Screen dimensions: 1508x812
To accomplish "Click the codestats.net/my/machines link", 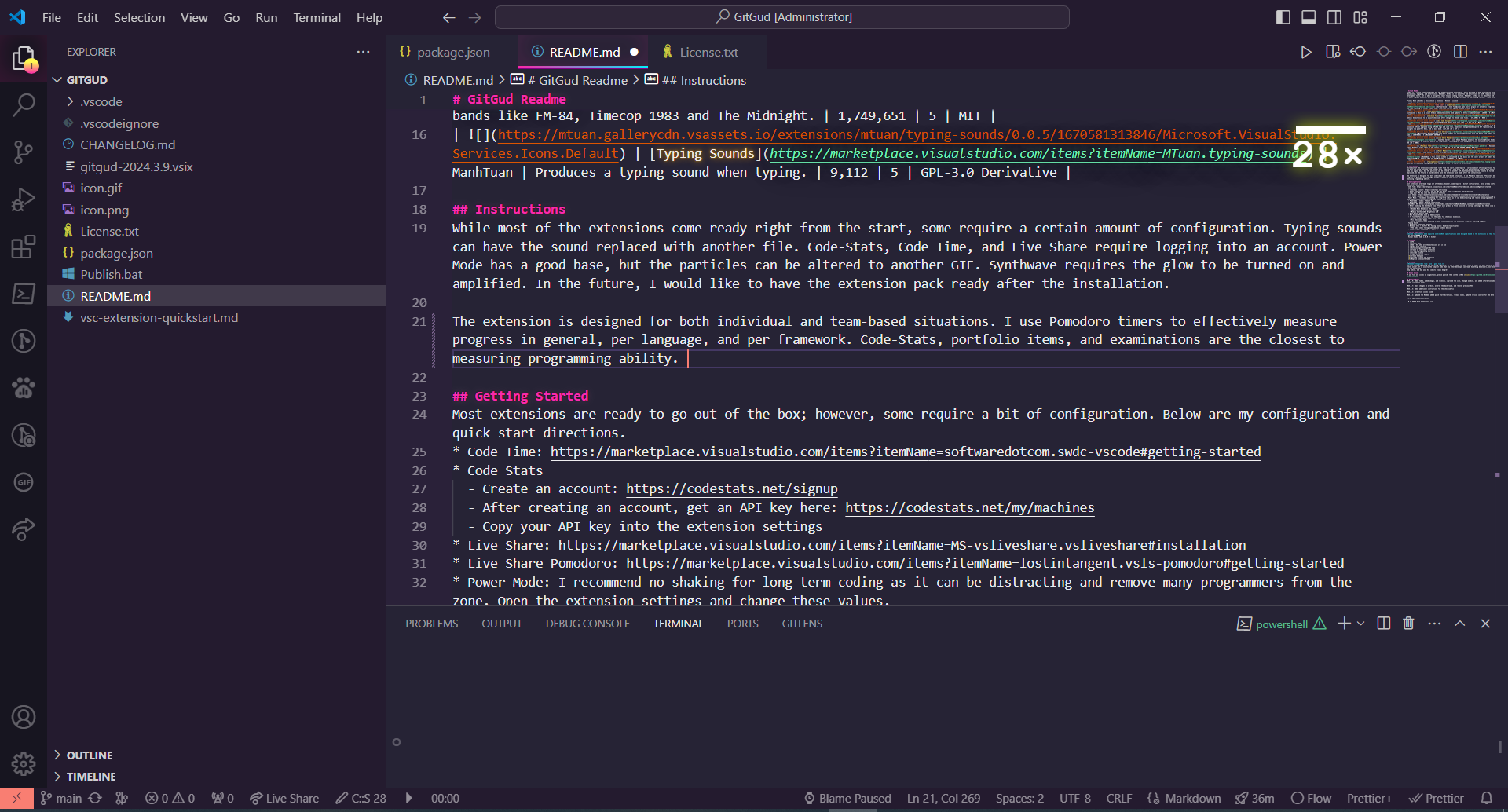I will [x=969, y=507].
